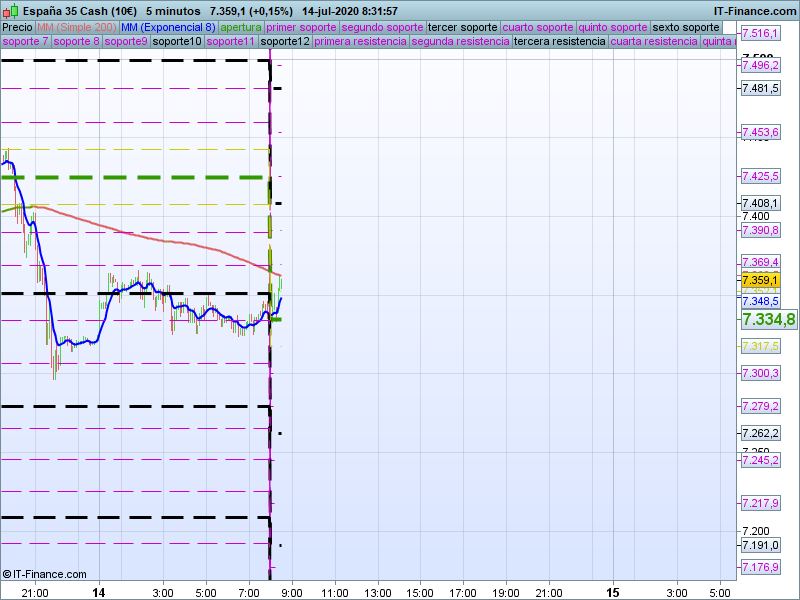Select the cuarta resistencia label
The height and width of the screenshot is (600, 800).
[x=654, y=41]
